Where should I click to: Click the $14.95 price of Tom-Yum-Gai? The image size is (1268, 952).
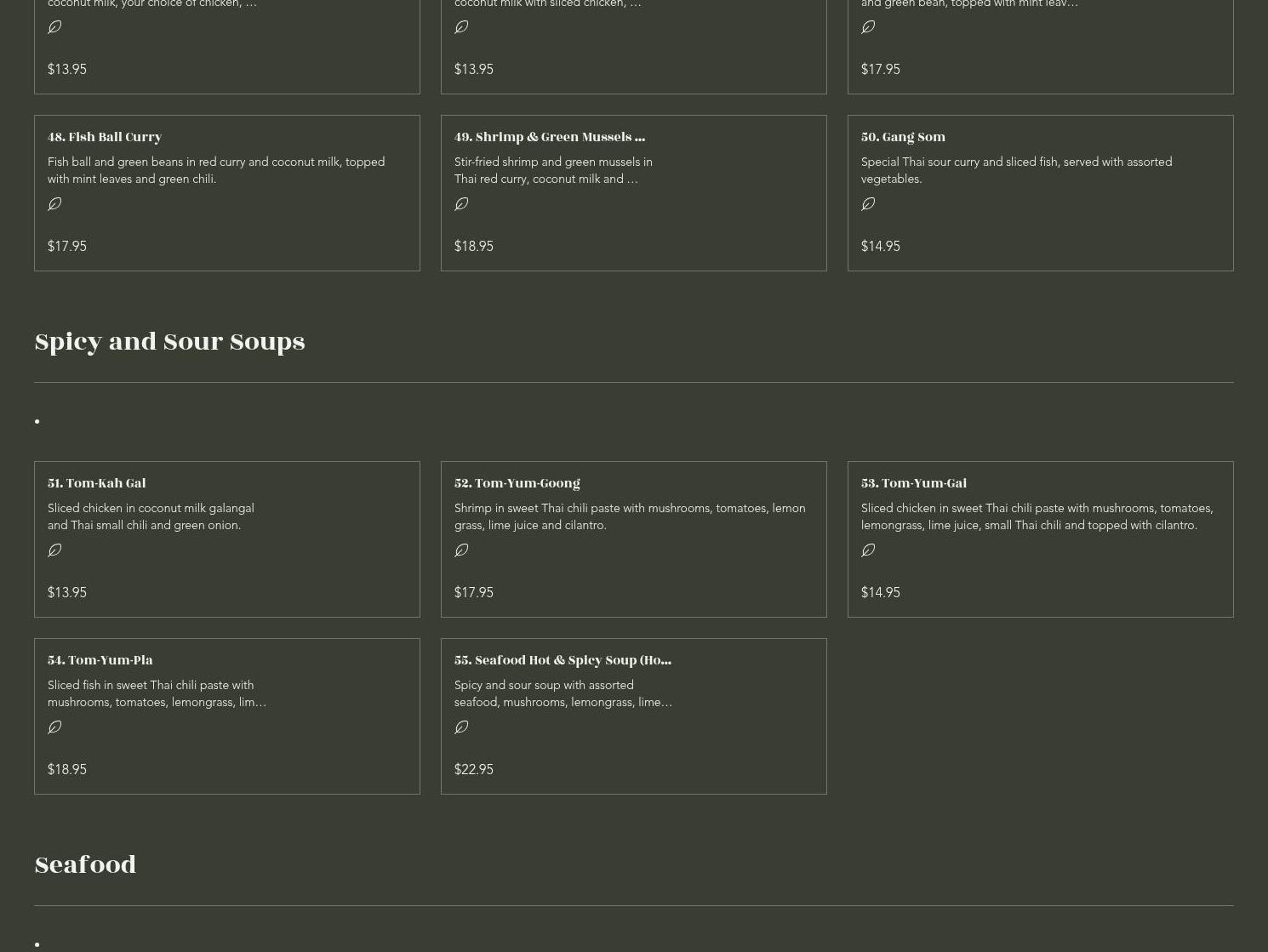tap(881, 592)
